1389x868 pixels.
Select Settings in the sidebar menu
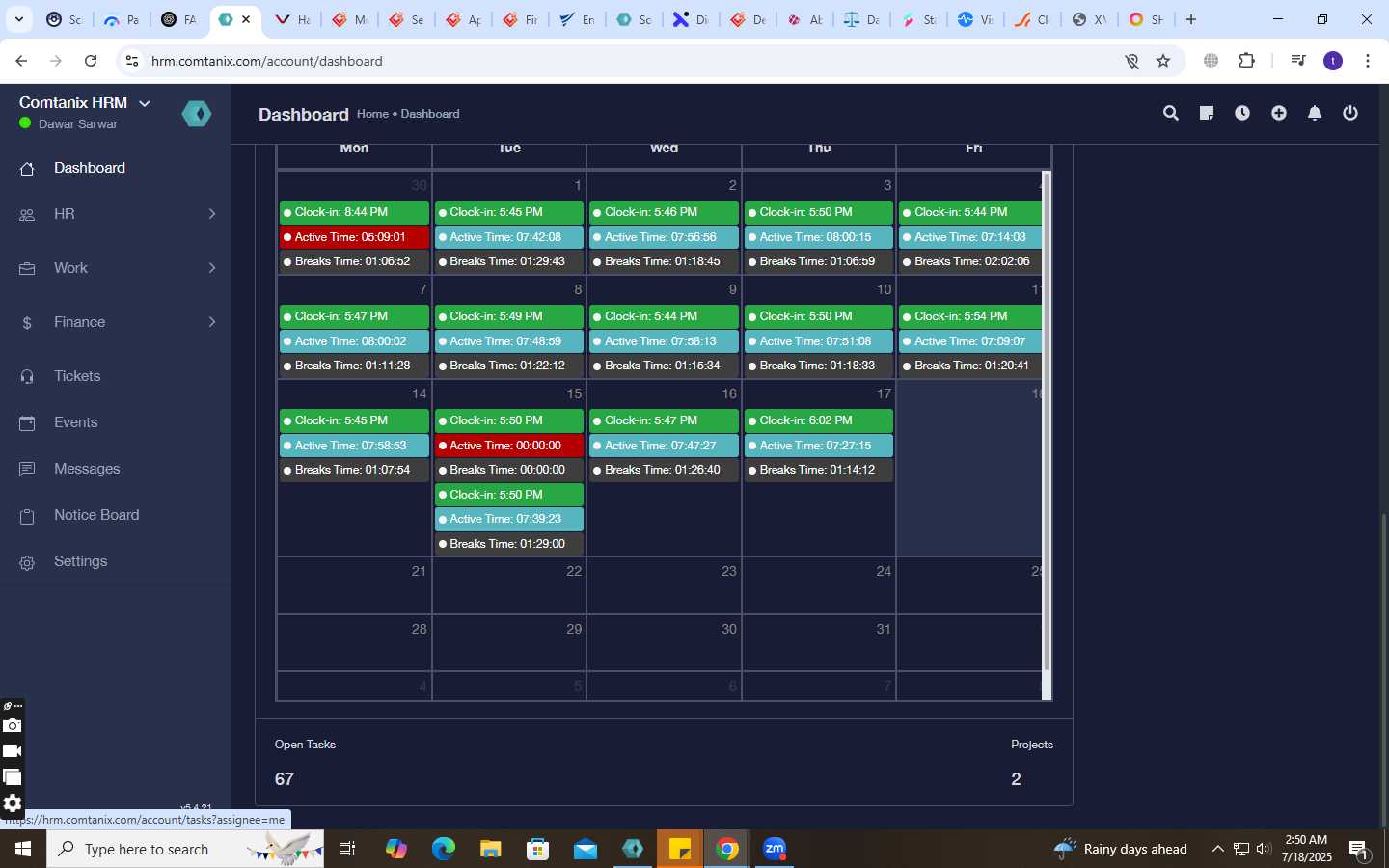pos(81,561)
